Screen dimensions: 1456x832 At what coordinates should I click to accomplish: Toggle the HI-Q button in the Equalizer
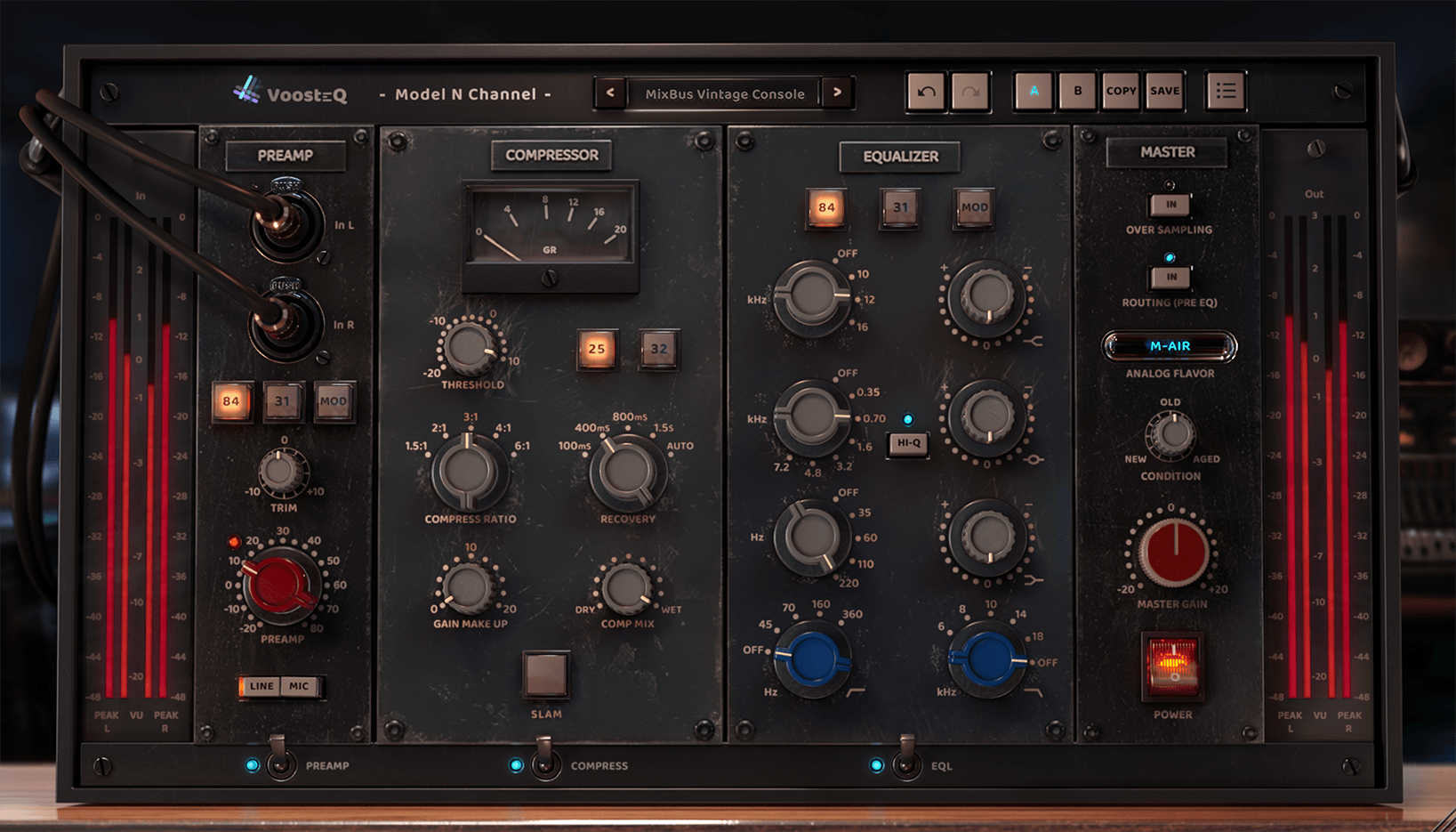click(x=907, y=444)
